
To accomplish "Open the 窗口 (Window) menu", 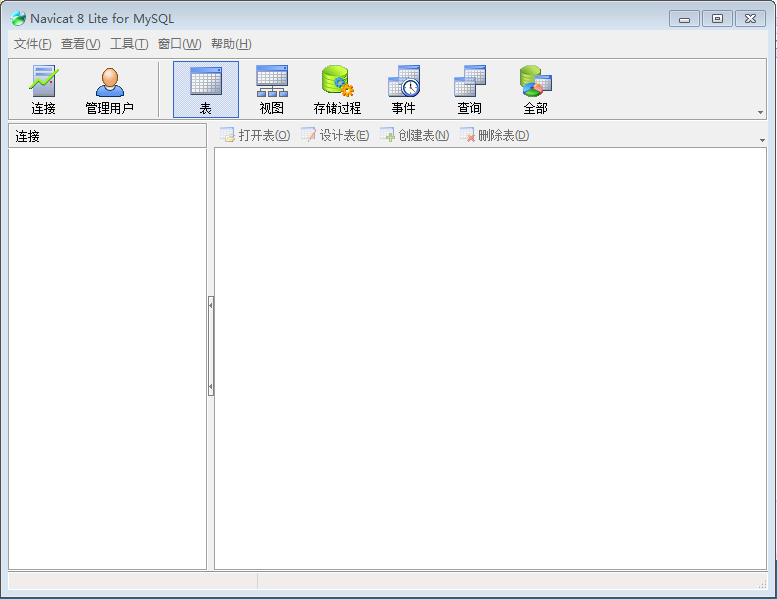I will pos(179,44).
